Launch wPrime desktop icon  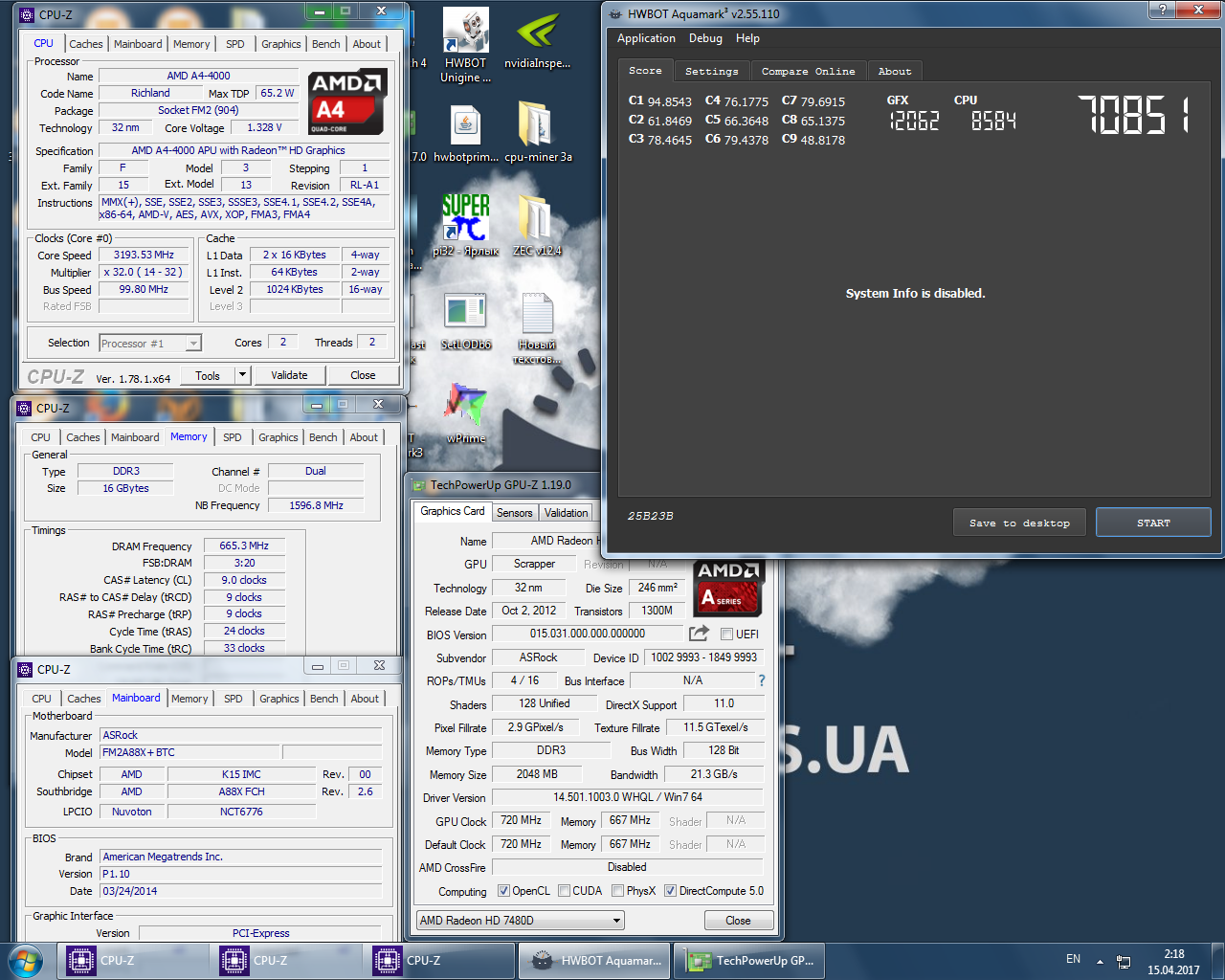(x=466, y=413)
